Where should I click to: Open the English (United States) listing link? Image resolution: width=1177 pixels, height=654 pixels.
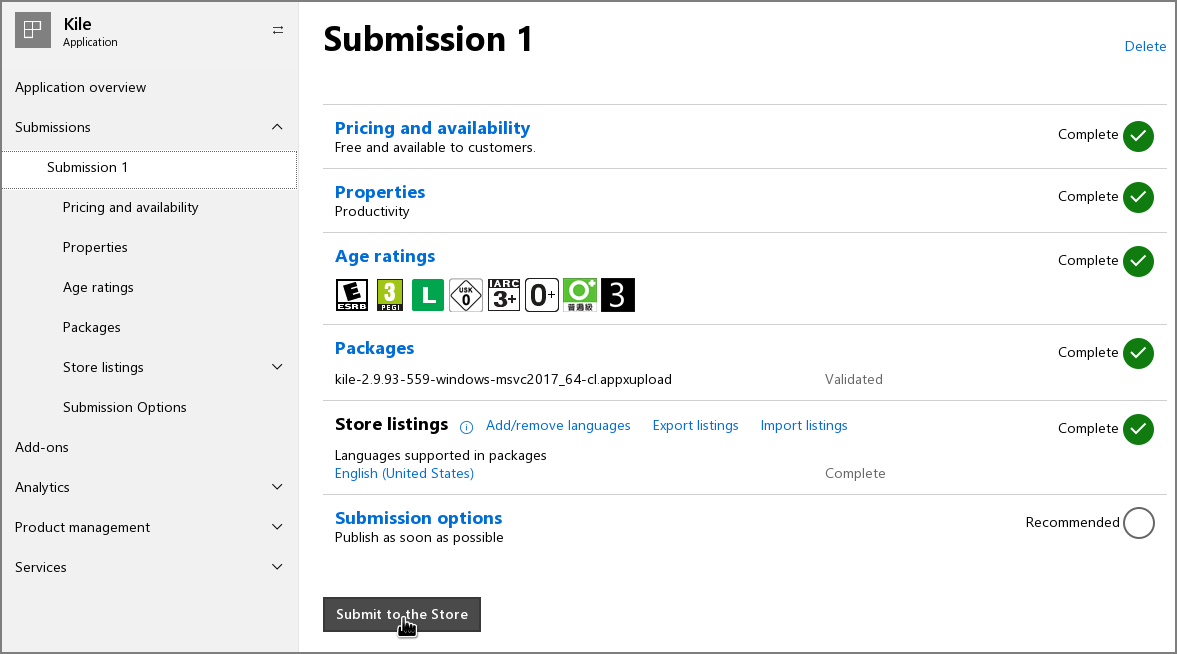pos(404,473)
